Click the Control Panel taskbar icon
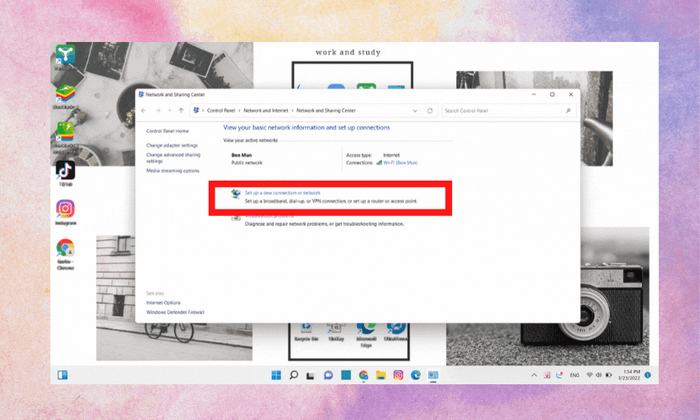 (x=433, y=375)
